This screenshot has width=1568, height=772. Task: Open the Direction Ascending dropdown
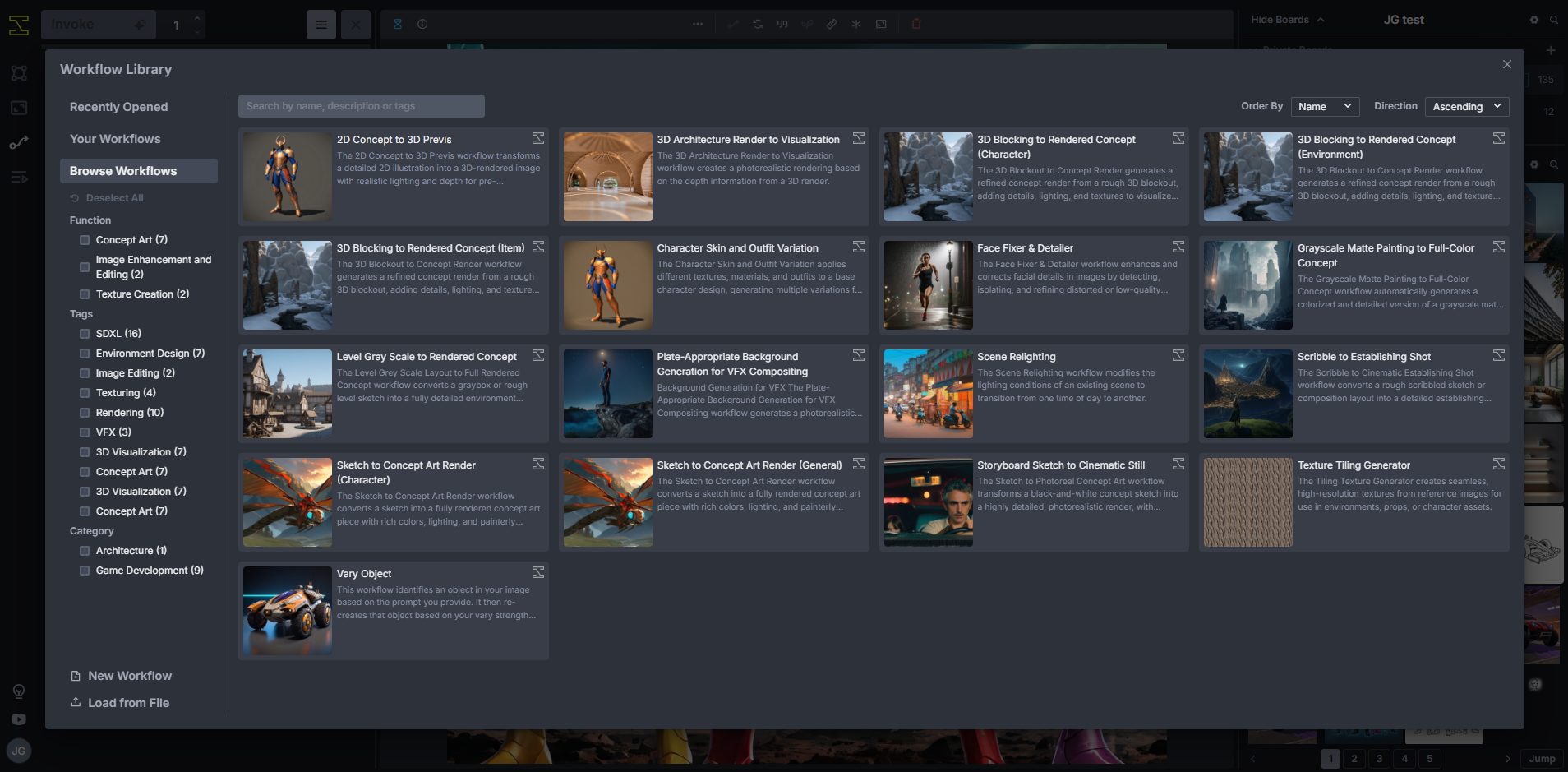pos(1467,107)
